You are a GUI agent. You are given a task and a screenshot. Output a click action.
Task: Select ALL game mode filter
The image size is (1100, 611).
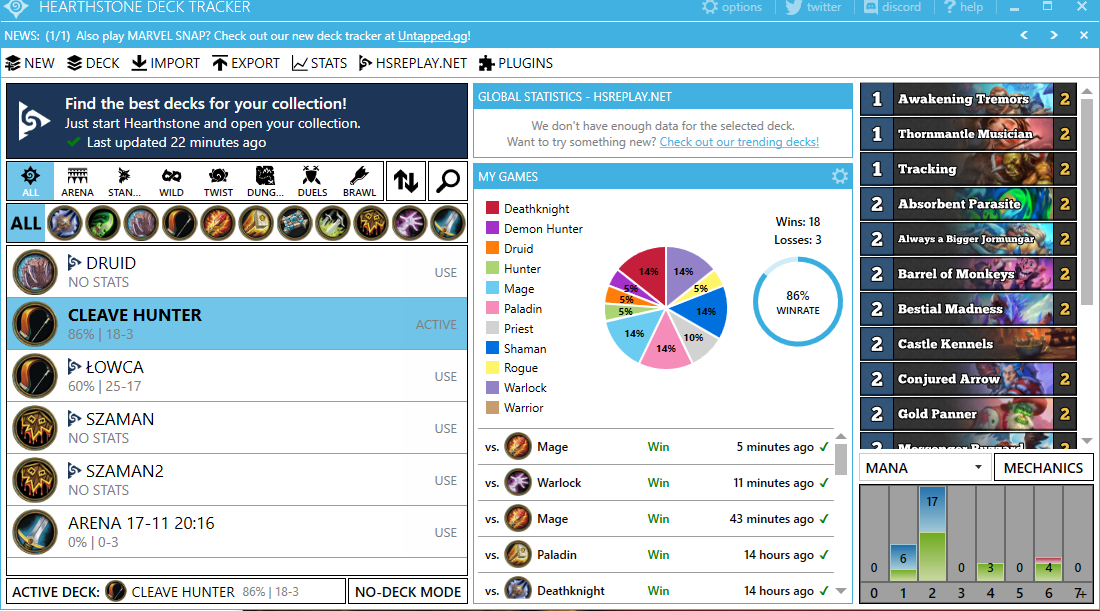tap(30, 181)
